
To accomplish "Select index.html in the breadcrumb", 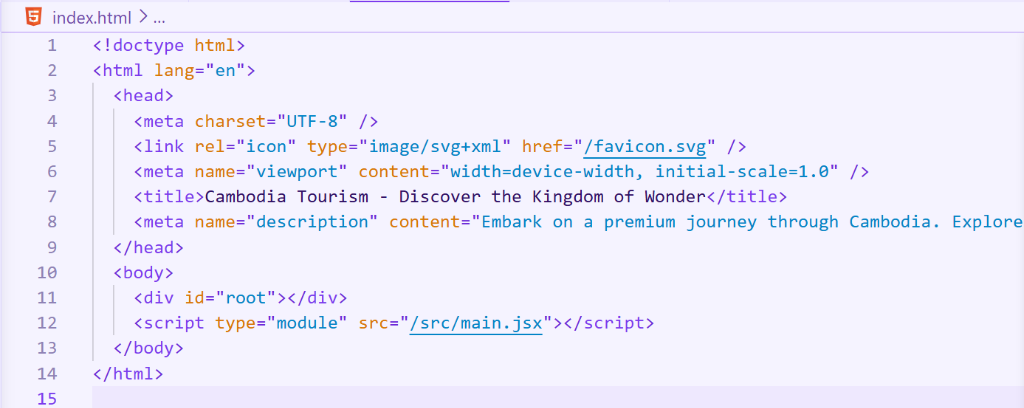I will pos(92,18).
